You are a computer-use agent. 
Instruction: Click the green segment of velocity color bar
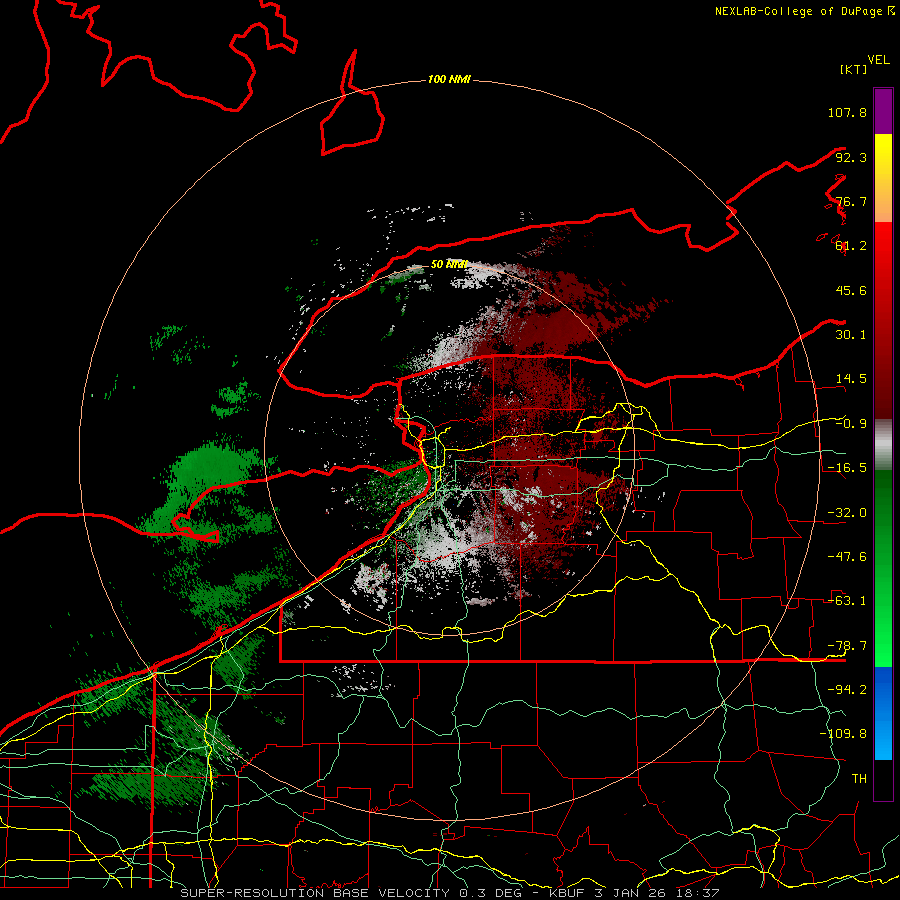883,568
